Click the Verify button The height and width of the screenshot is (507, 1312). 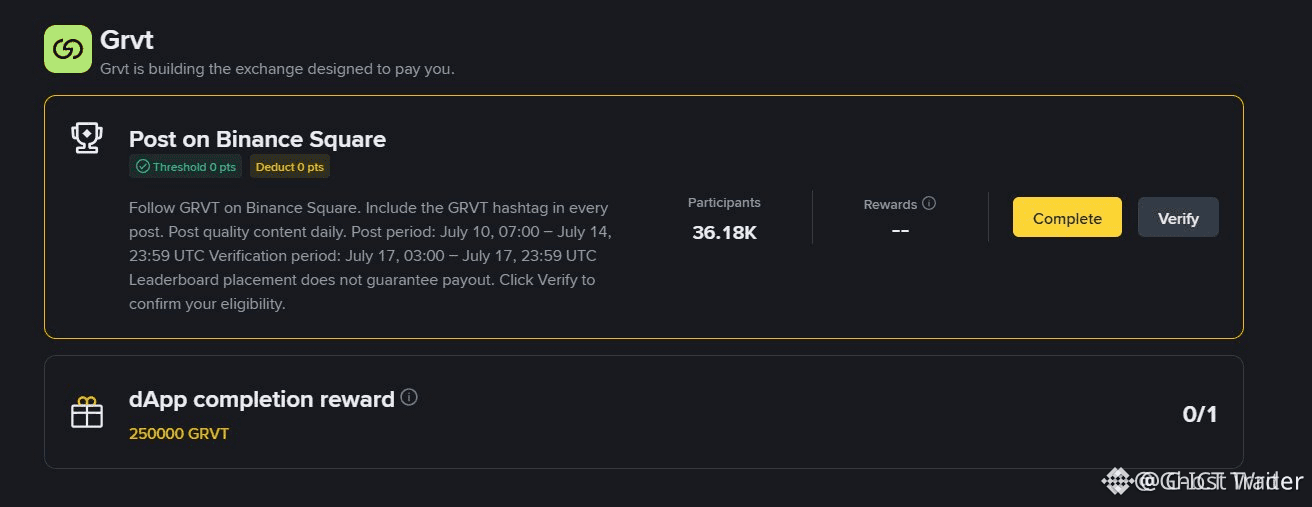point(1178,217)
